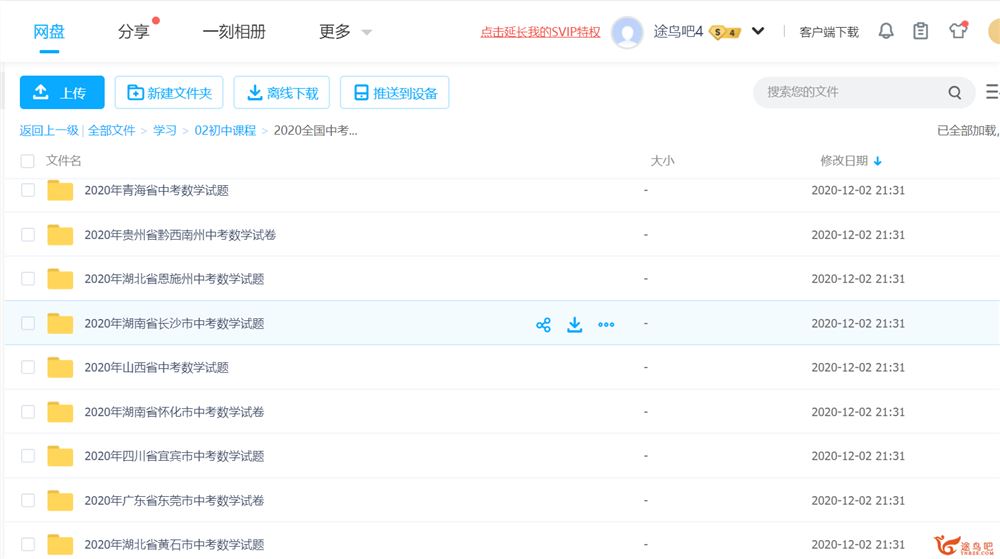Click folder icon of 黄石市 row
Screen dimensions: 1000x559
(x=60, y=544)
